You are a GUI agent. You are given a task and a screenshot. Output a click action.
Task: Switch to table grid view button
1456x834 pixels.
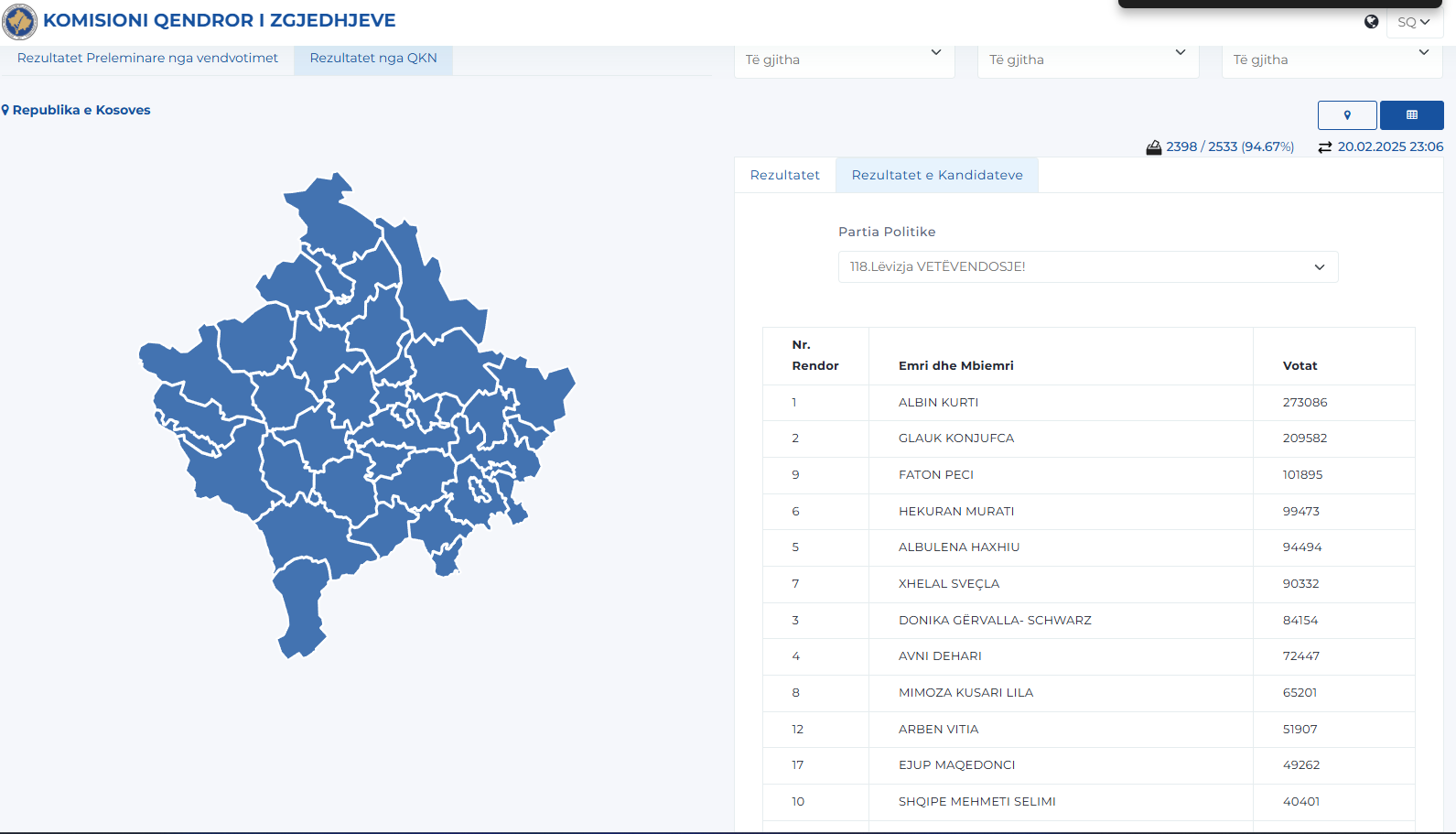[1411, 115]
